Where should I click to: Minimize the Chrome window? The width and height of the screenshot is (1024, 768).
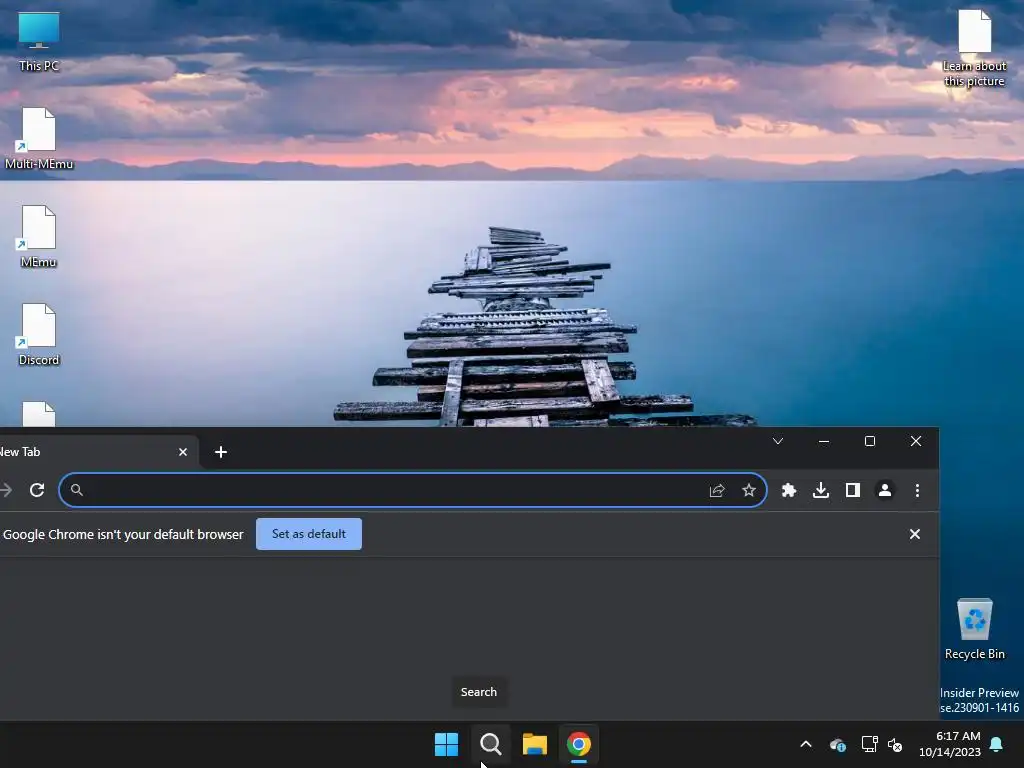824,441
